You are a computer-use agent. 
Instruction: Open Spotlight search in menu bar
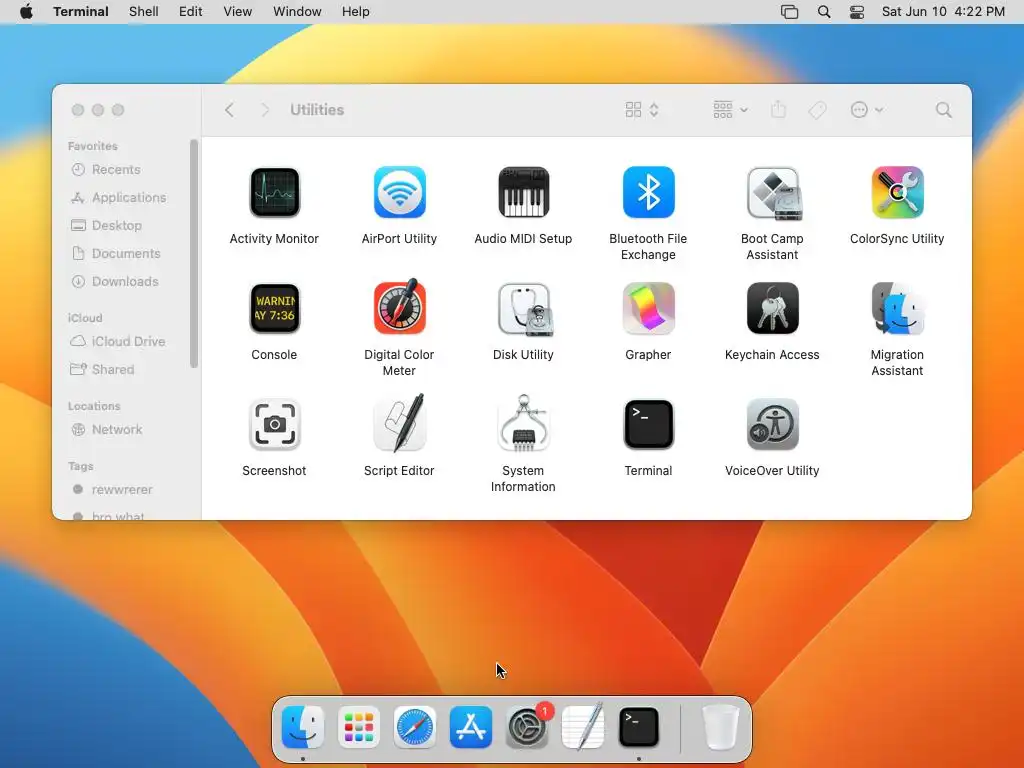(824, 12)
